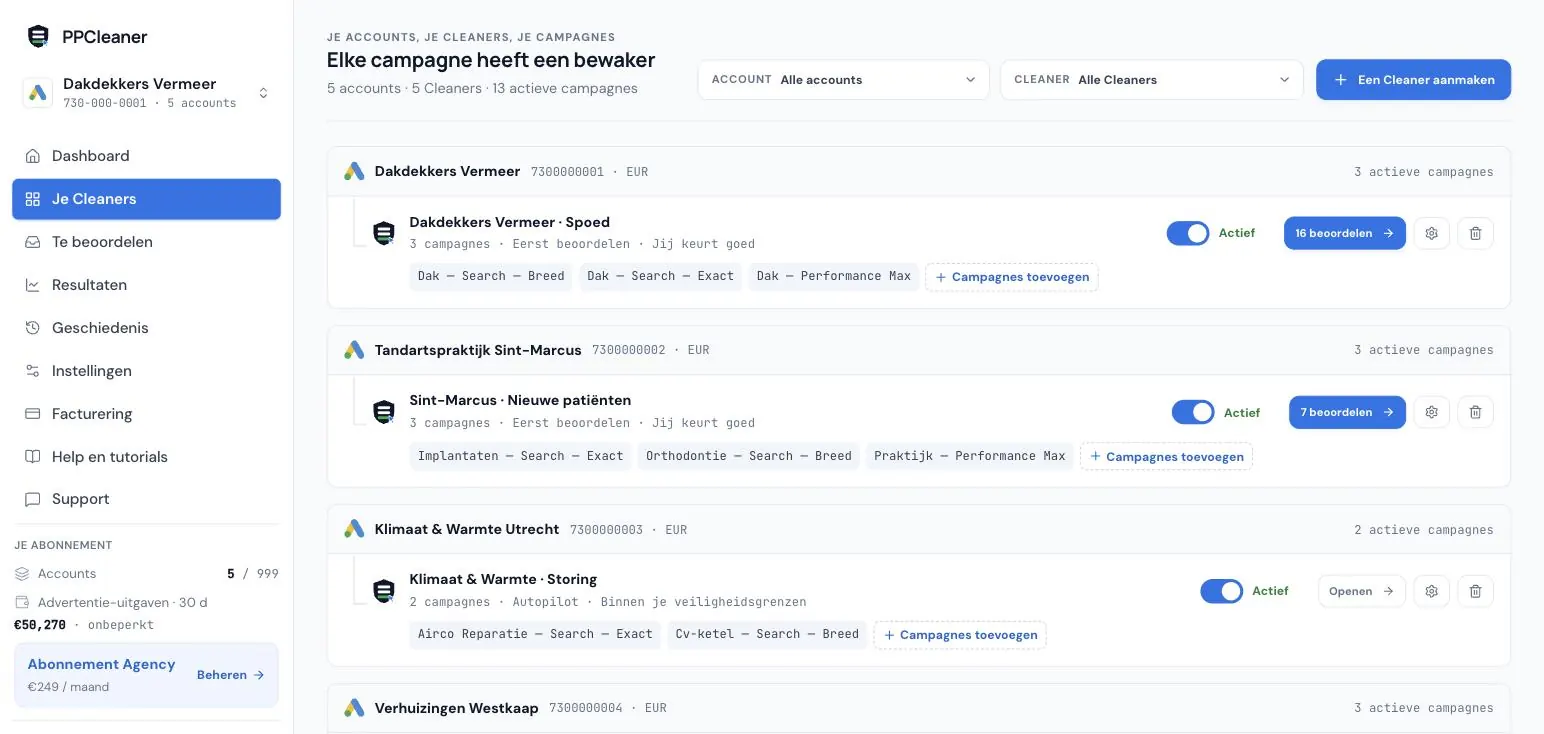
Task: Click 16 beoordelen button
Action: coord(1344,233)
